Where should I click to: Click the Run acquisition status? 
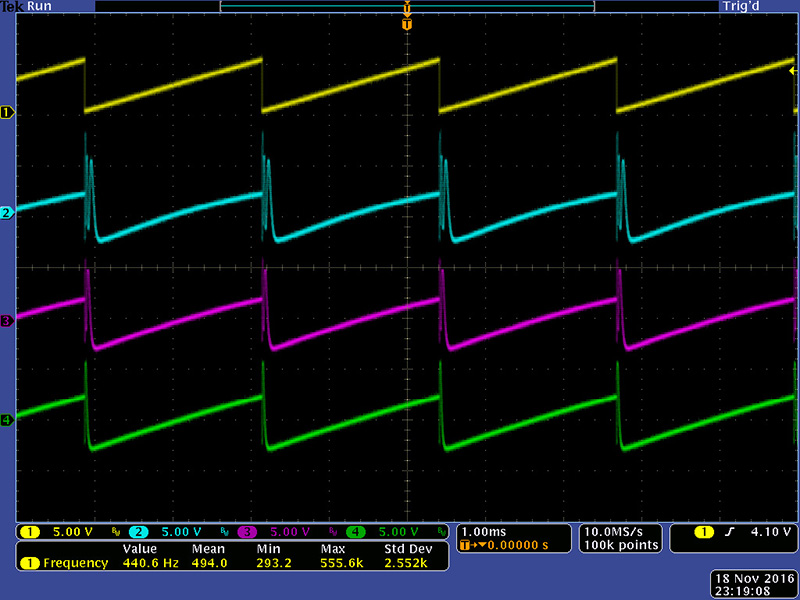pos(39,6)
